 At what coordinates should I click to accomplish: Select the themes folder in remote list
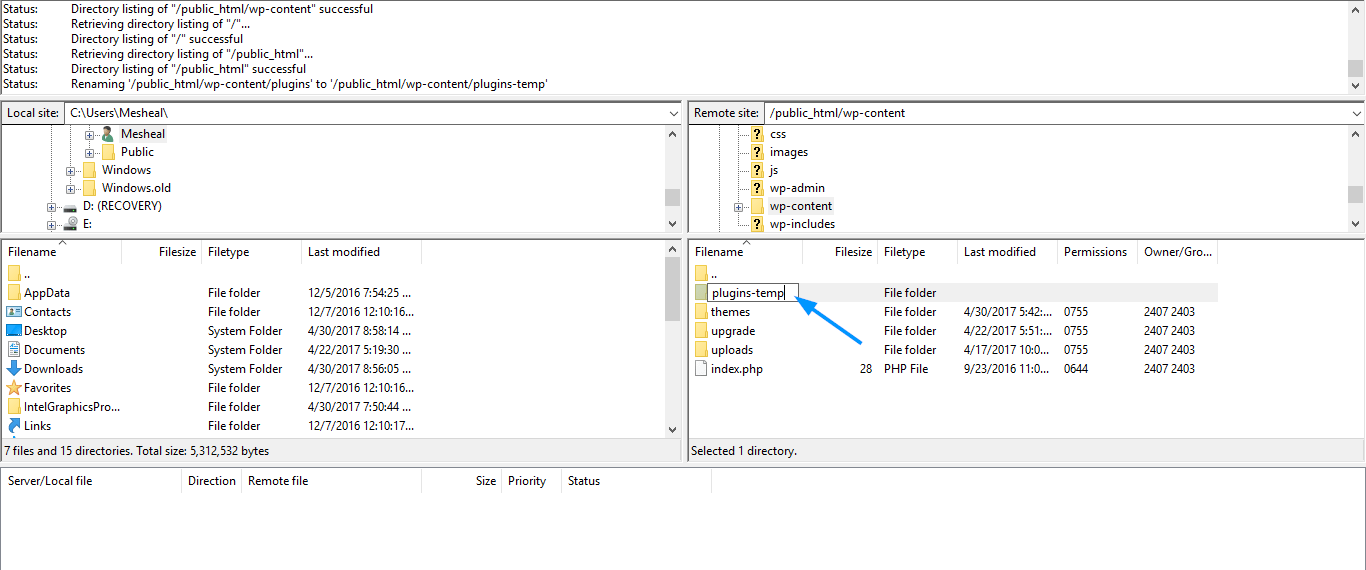[730, 312]
